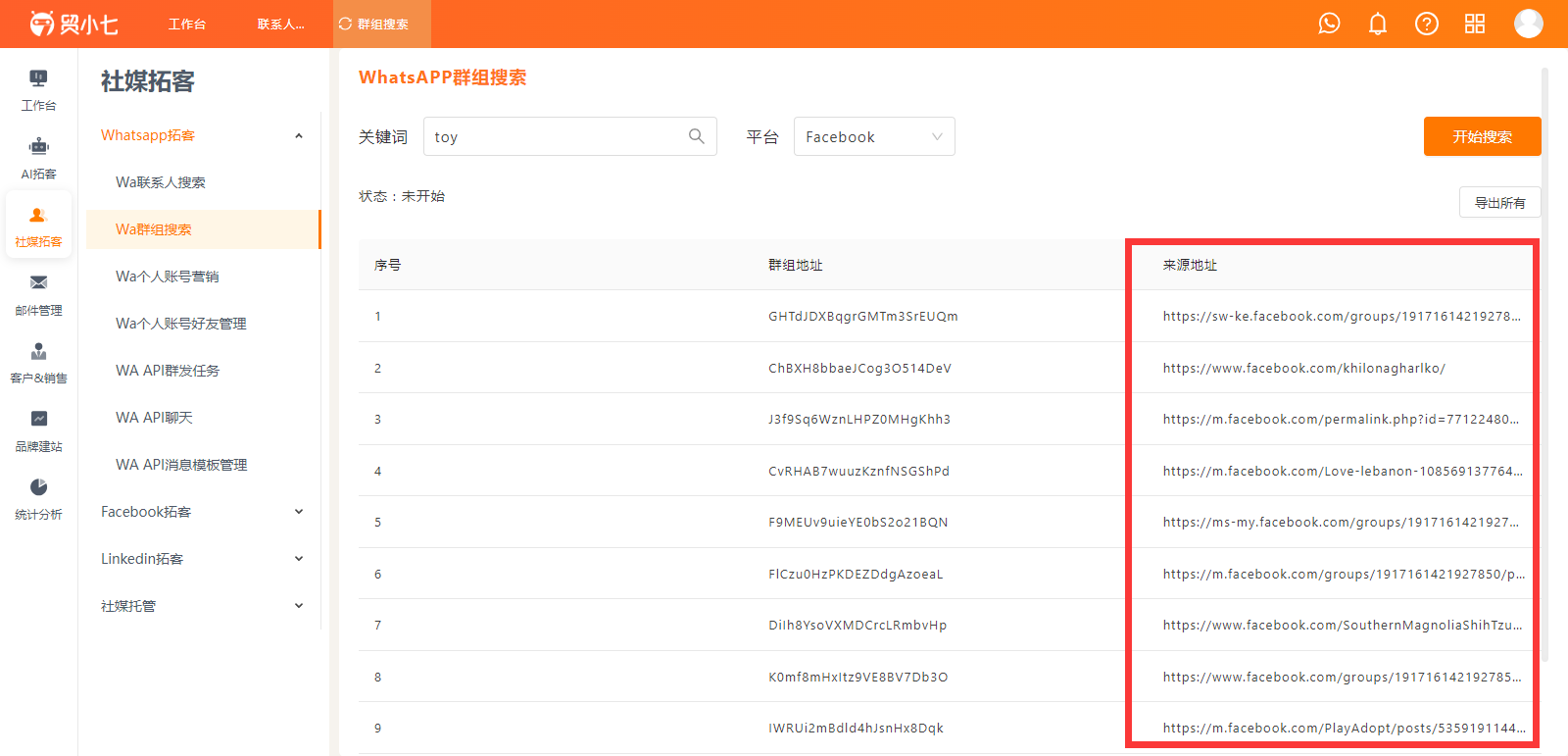Select 社媒拓客 in the left sidebar
Screen dimensions: 1568x756
click(38, 227)
